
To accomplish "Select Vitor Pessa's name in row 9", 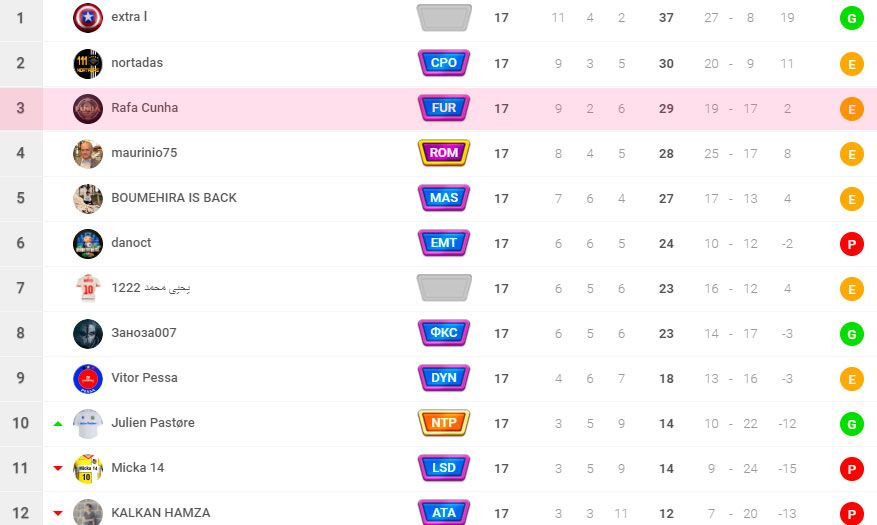I will [x=144, y=378].
